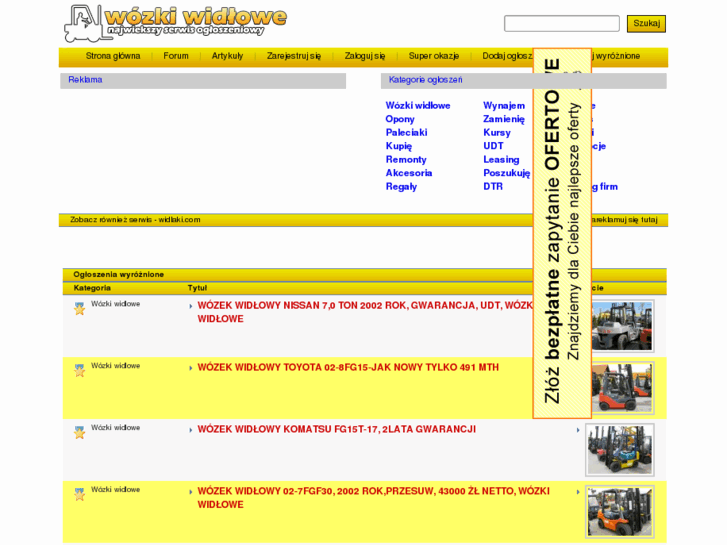The image size is (727, 545).
Task: Open 02-7FGF30 2002 rok listing title
Action: pos(373,498)
